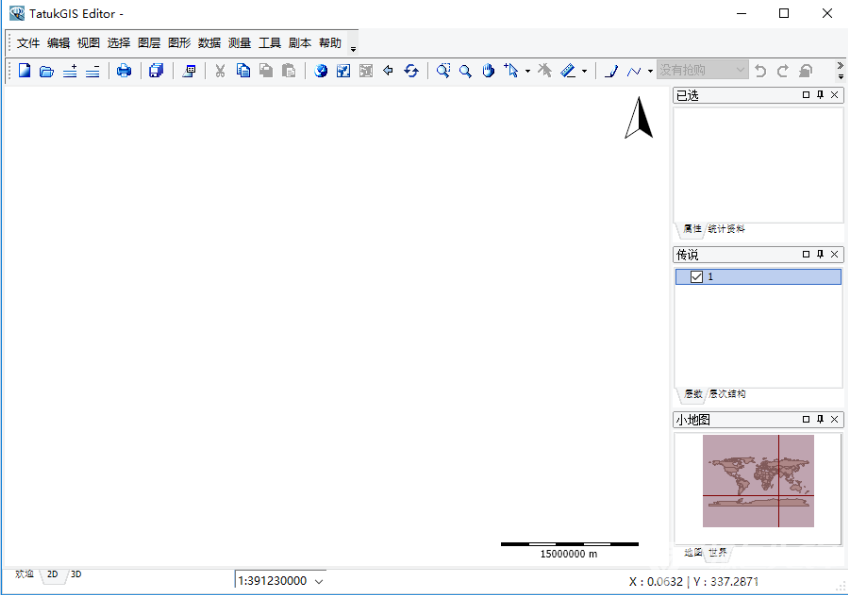This screenshot has height=595, width=848.
Task: Open dropdown arrow beside the select tool
Action: pos(528,71)
